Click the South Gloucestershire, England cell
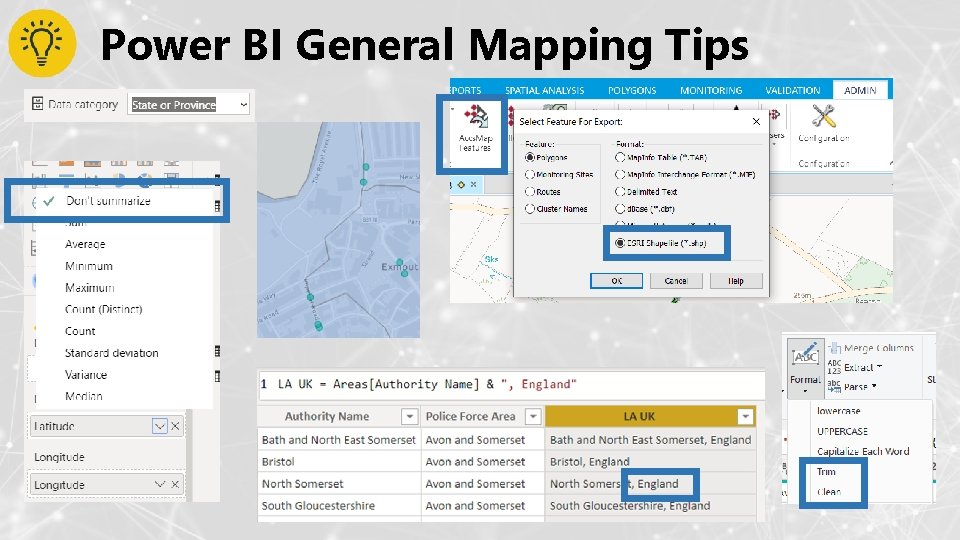This screenshot has width=960, height=540. point(650,506)
